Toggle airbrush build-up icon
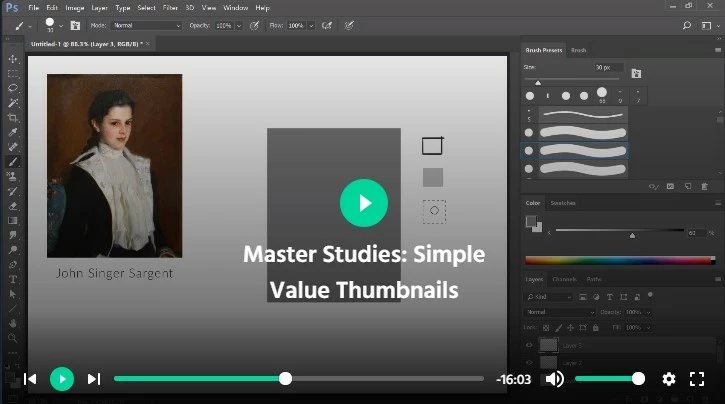Viewport: 725px width, 404px height. 327,25
